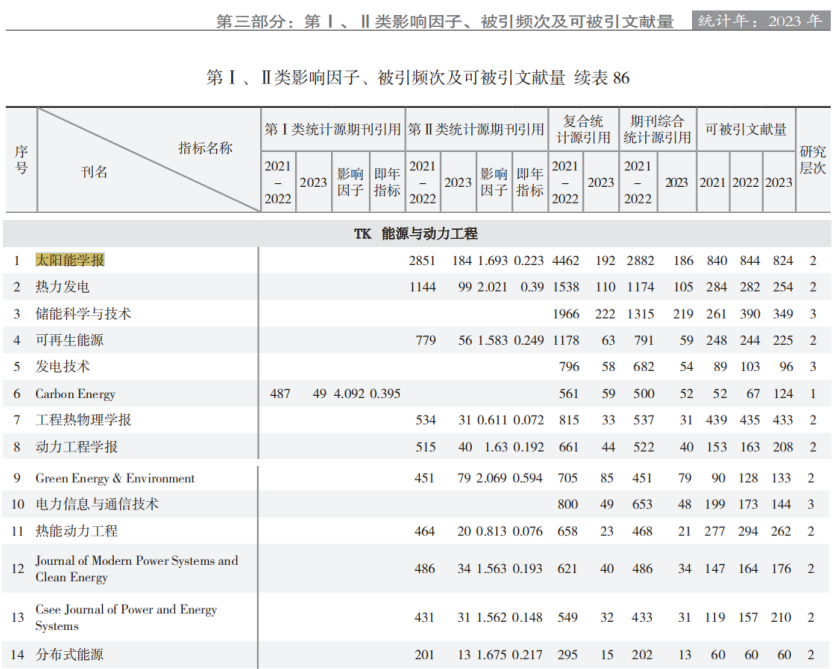Image resolution: width=836 pixels, height=669 pixels.
Task: Click journal name 工程热物理学报
Action: click(x=83, y=420)
